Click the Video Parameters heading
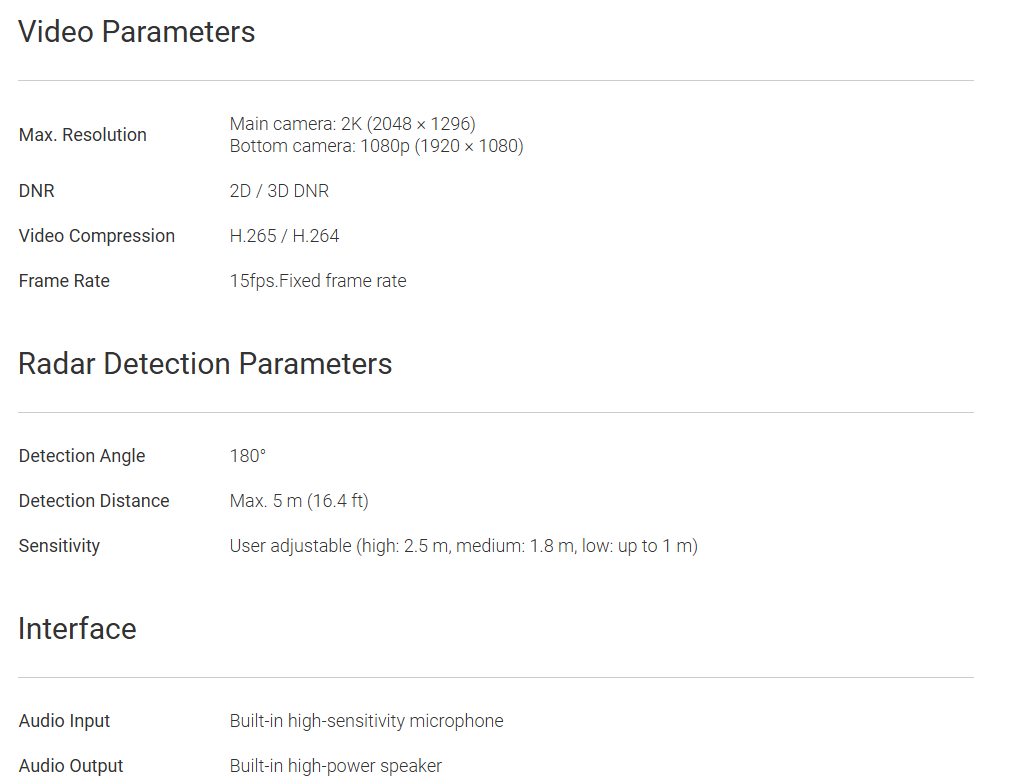The width and height of the screenshot is (1019, 779). tap(137, 32)
